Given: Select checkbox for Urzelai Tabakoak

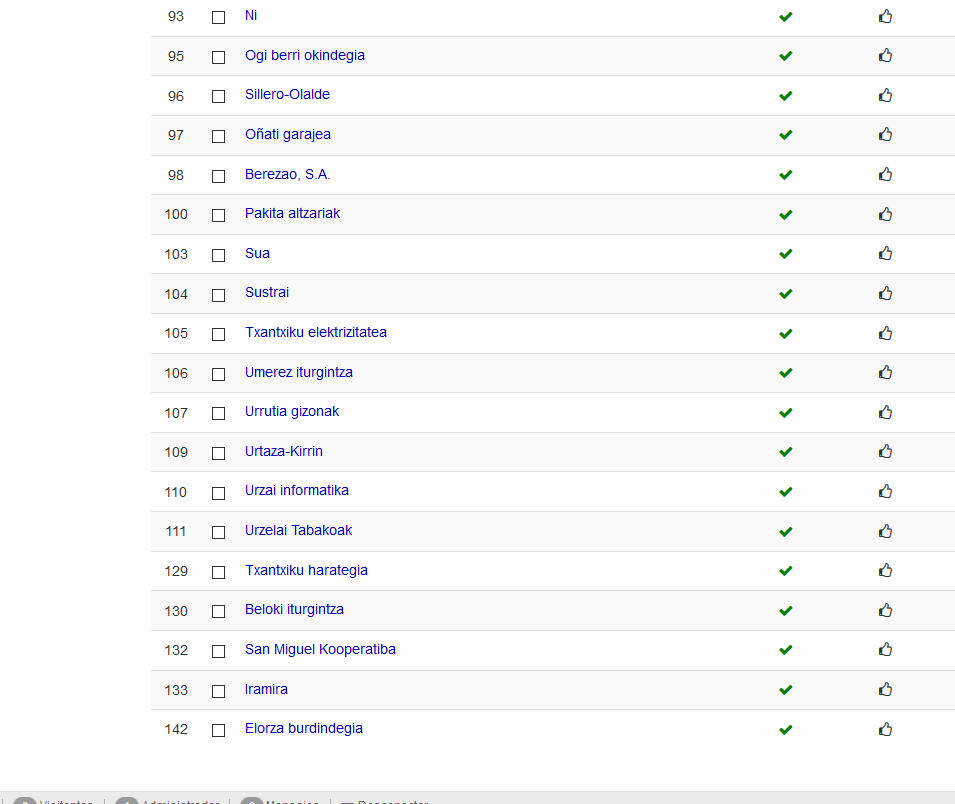Looking at the screenshot, I should pos(219,532).
